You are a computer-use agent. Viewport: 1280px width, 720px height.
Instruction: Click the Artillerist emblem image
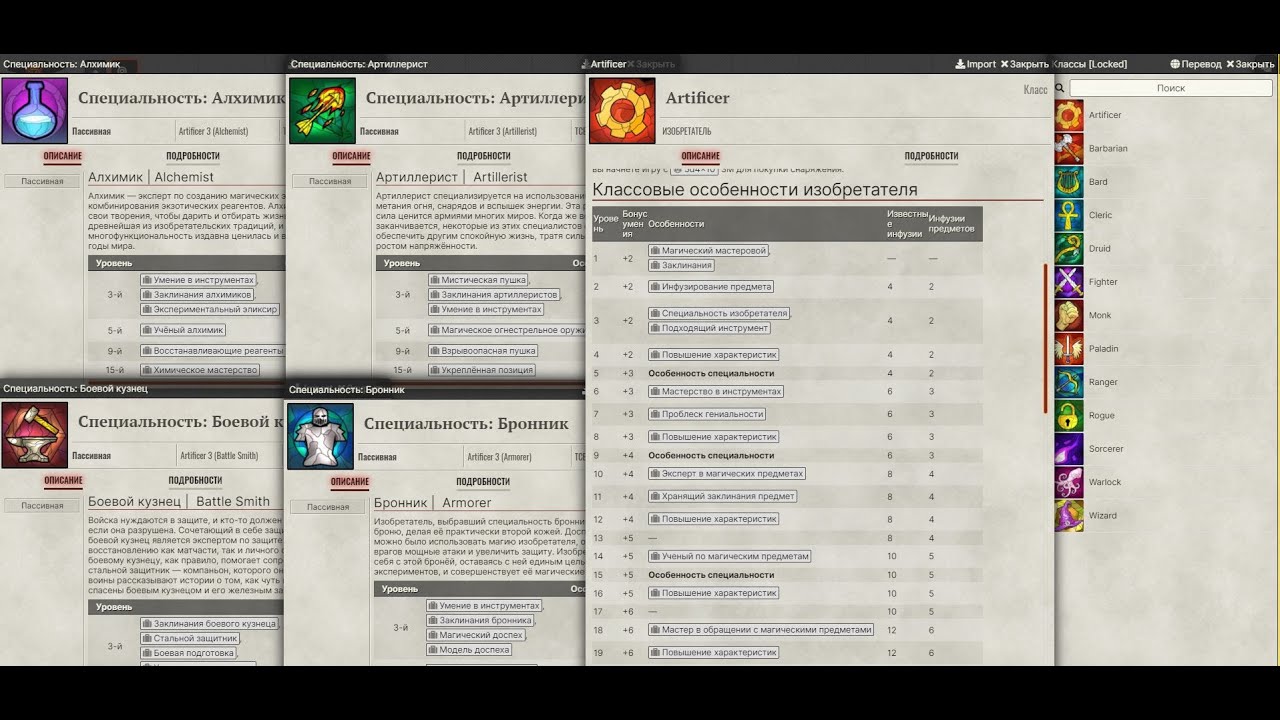pyautogui.click(x=322, y=110)
